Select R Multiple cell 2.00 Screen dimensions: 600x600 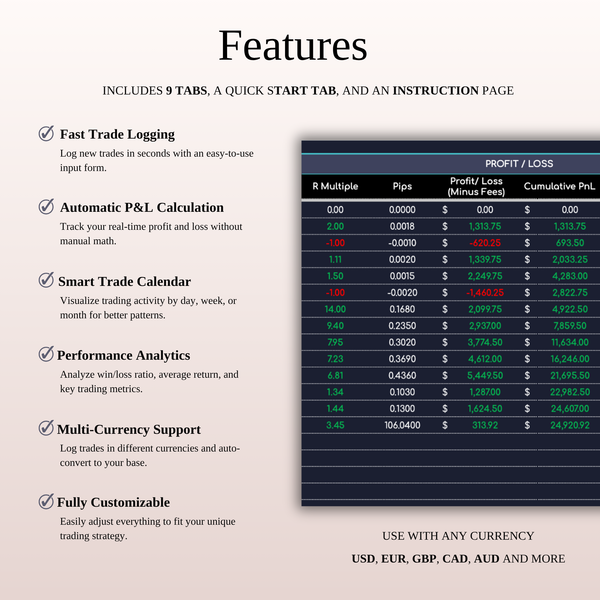(335, 227)
